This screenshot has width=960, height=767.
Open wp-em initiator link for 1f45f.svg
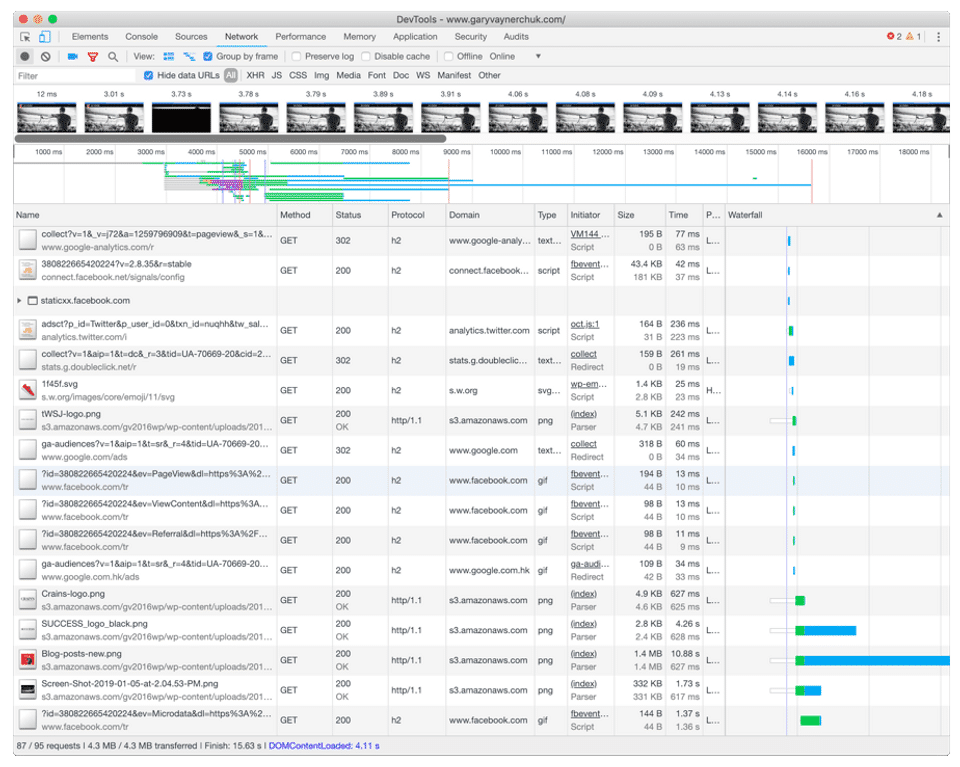coord(588,384)
